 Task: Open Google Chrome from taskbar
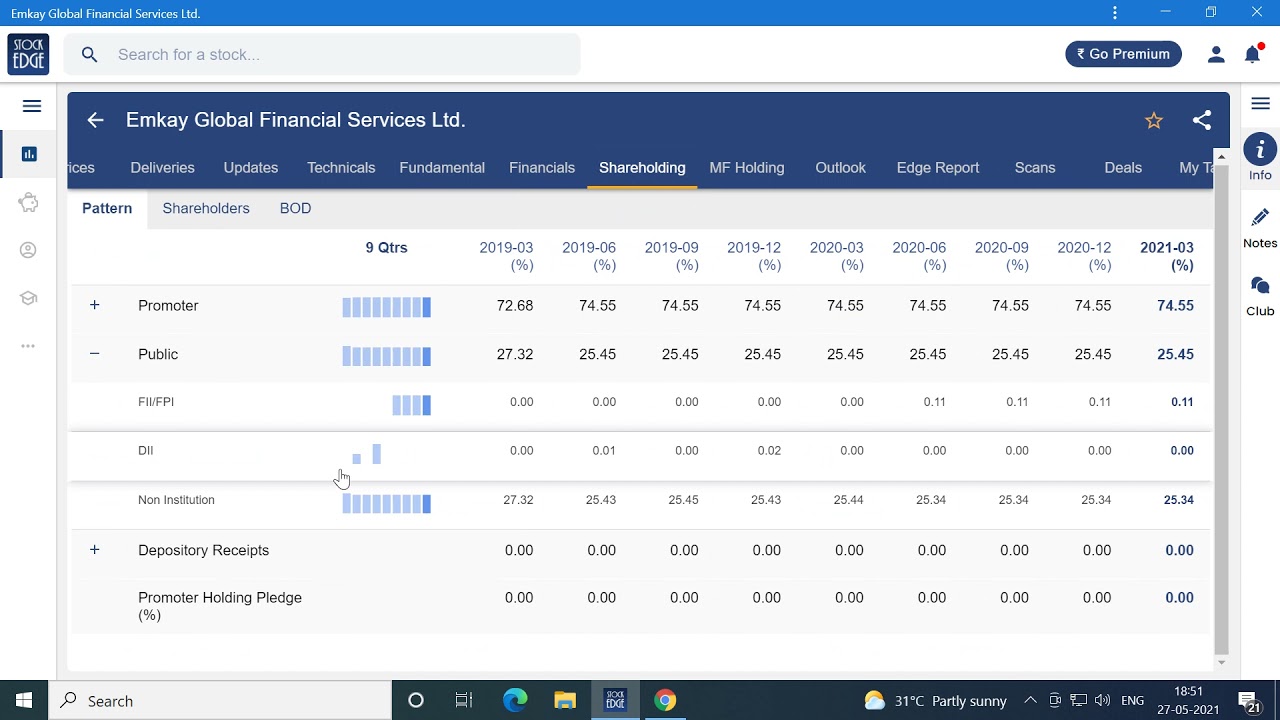click(x=665, y=701)
